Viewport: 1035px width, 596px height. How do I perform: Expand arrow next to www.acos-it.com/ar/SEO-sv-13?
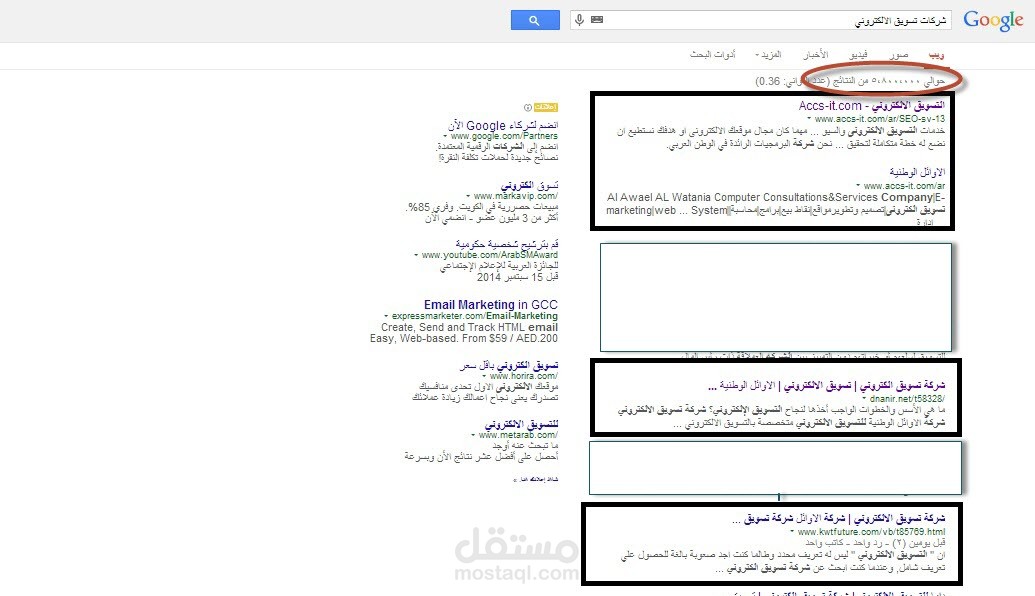point(809,119)
